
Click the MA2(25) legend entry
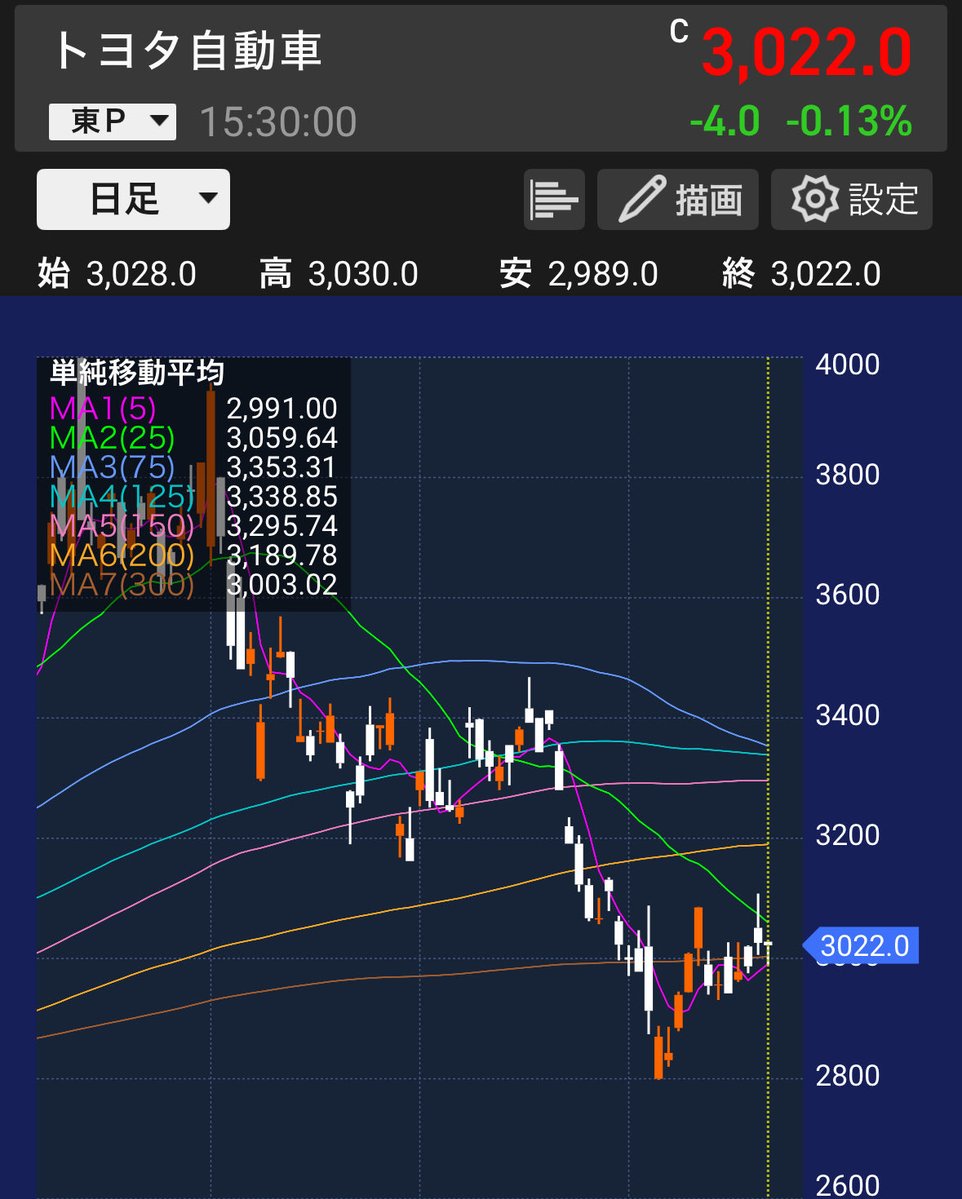(x=112, y=438)
